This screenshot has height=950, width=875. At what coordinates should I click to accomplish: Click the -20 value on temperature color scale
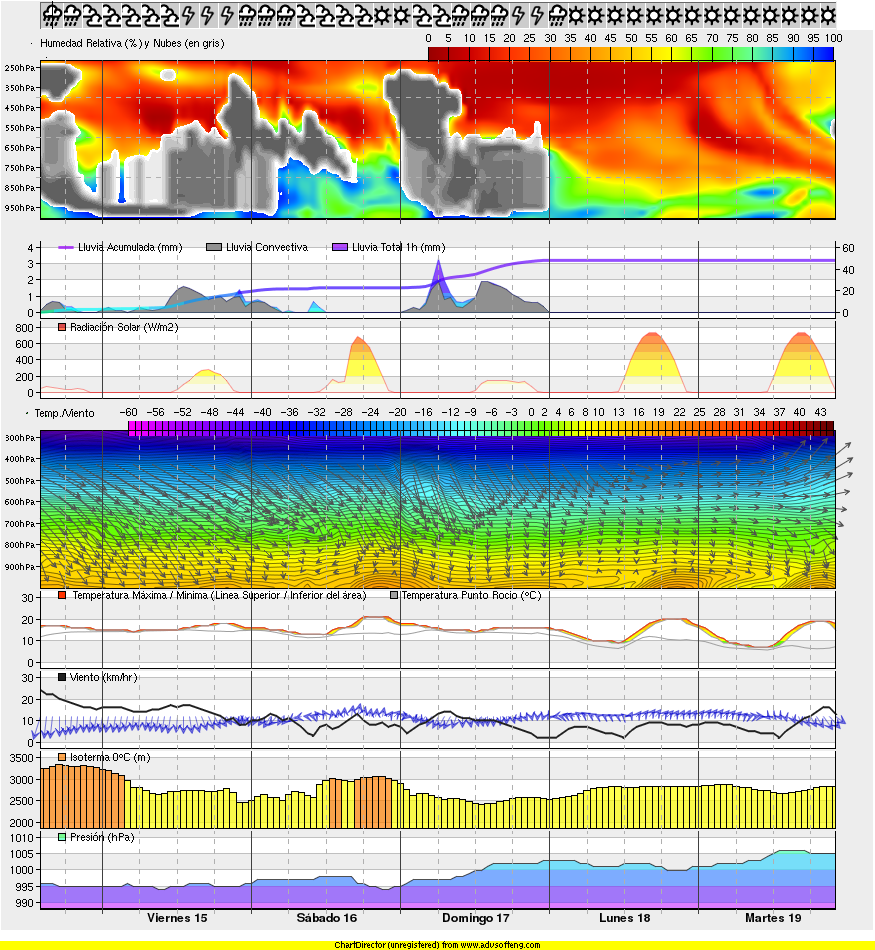point(397,412)
